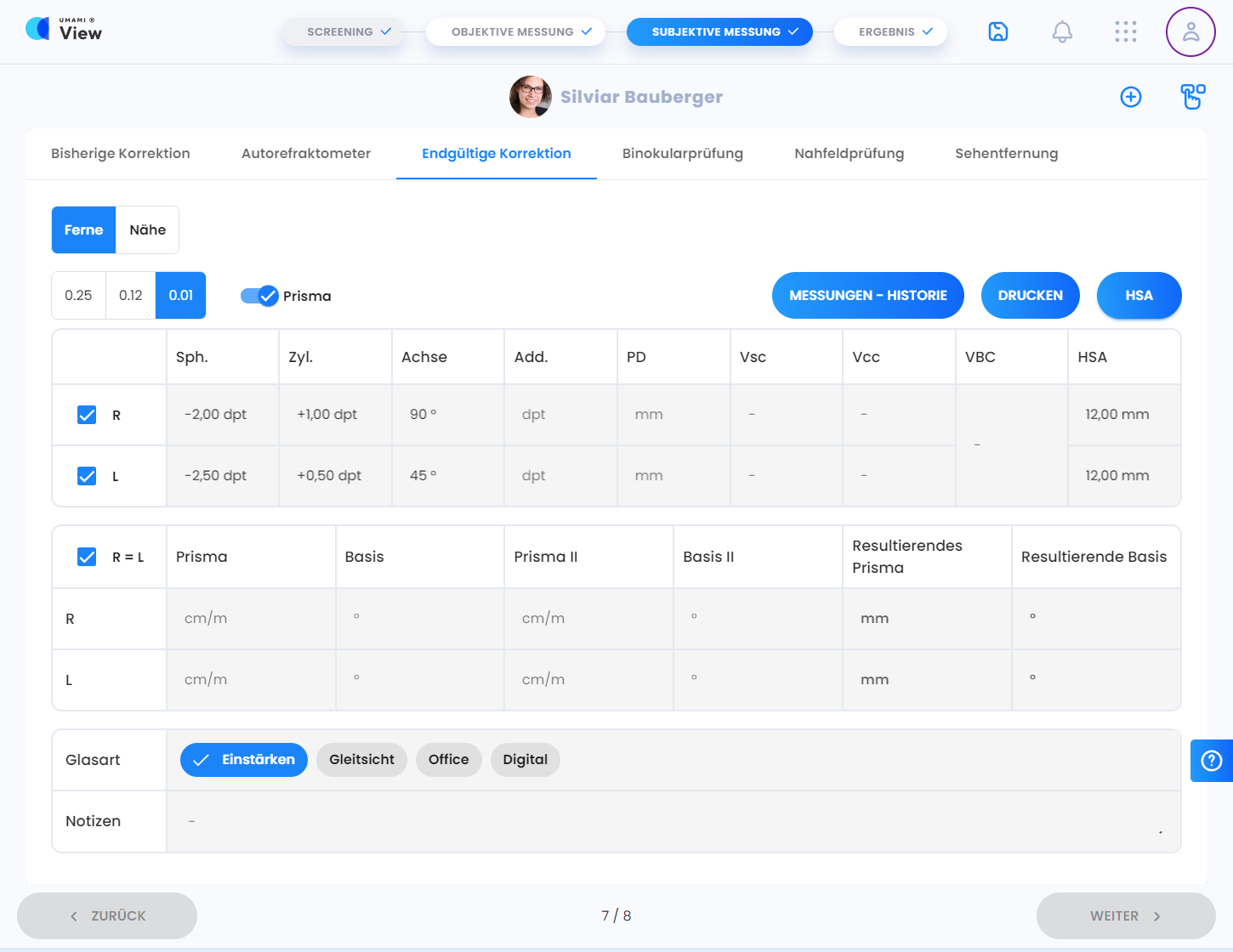Switch to the Autorefraktometer tab
1233x952 pixels.
tap(305, 154)
